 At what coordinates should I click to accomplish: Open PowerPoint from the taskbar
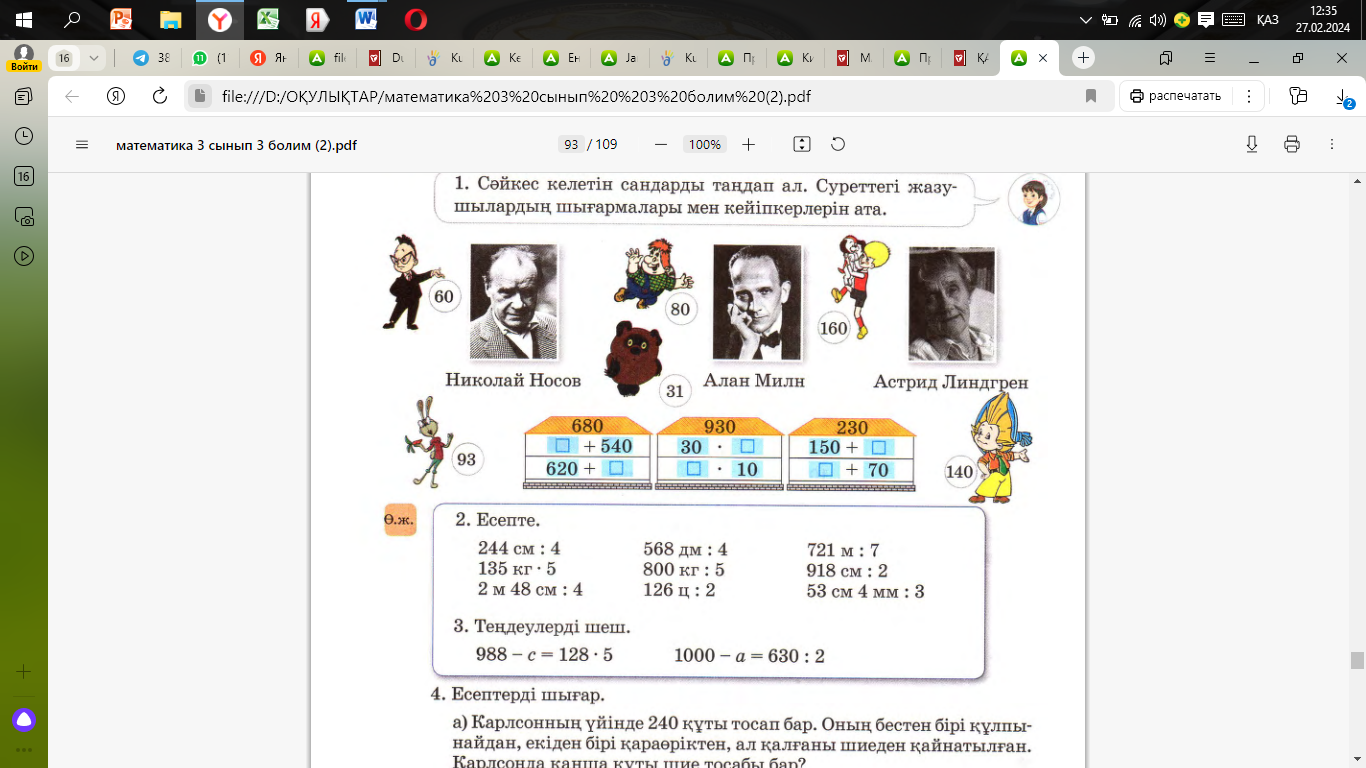click(121, 19)
